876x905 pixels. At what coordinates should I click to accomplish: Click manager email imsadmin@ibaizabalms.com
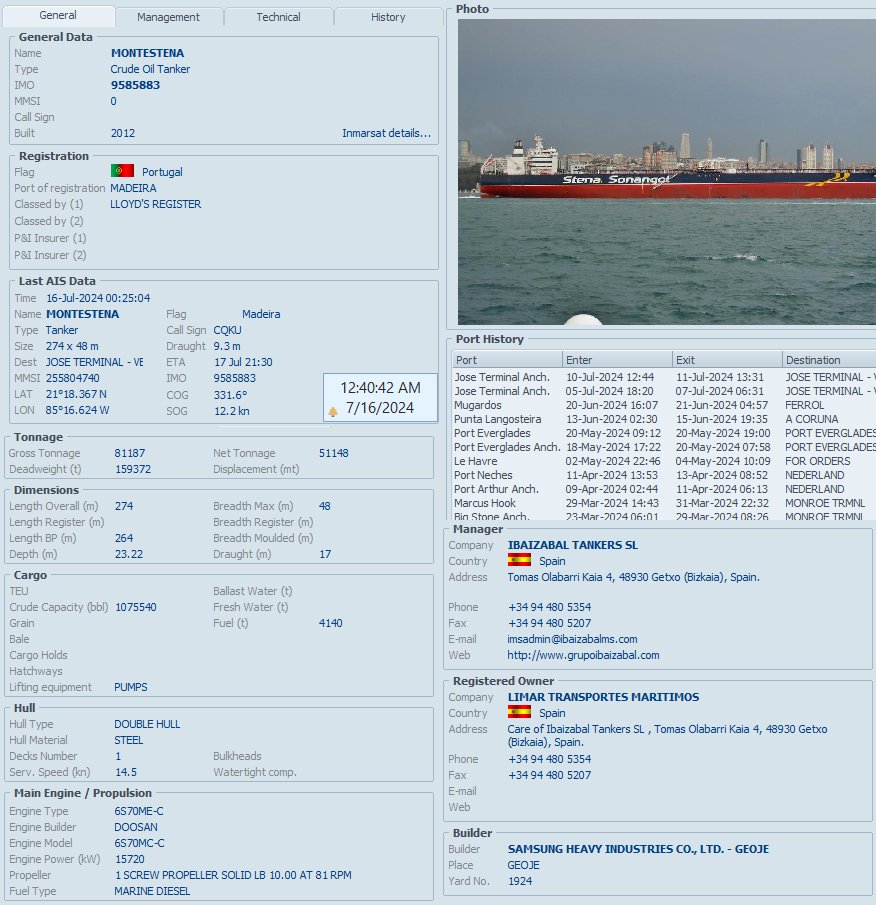572,639
